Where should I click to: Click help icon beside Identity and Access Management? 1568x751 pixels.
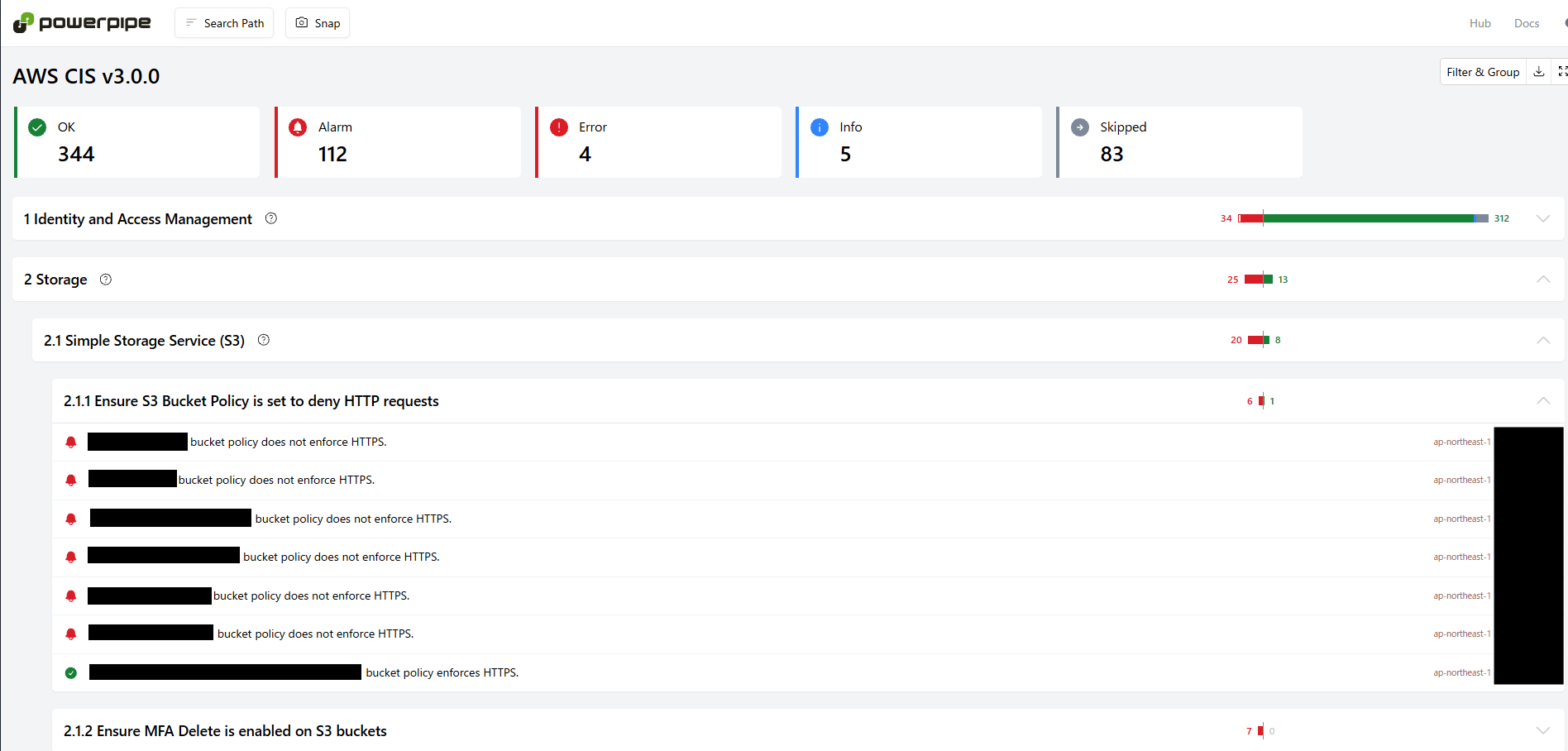pos(270,218)
